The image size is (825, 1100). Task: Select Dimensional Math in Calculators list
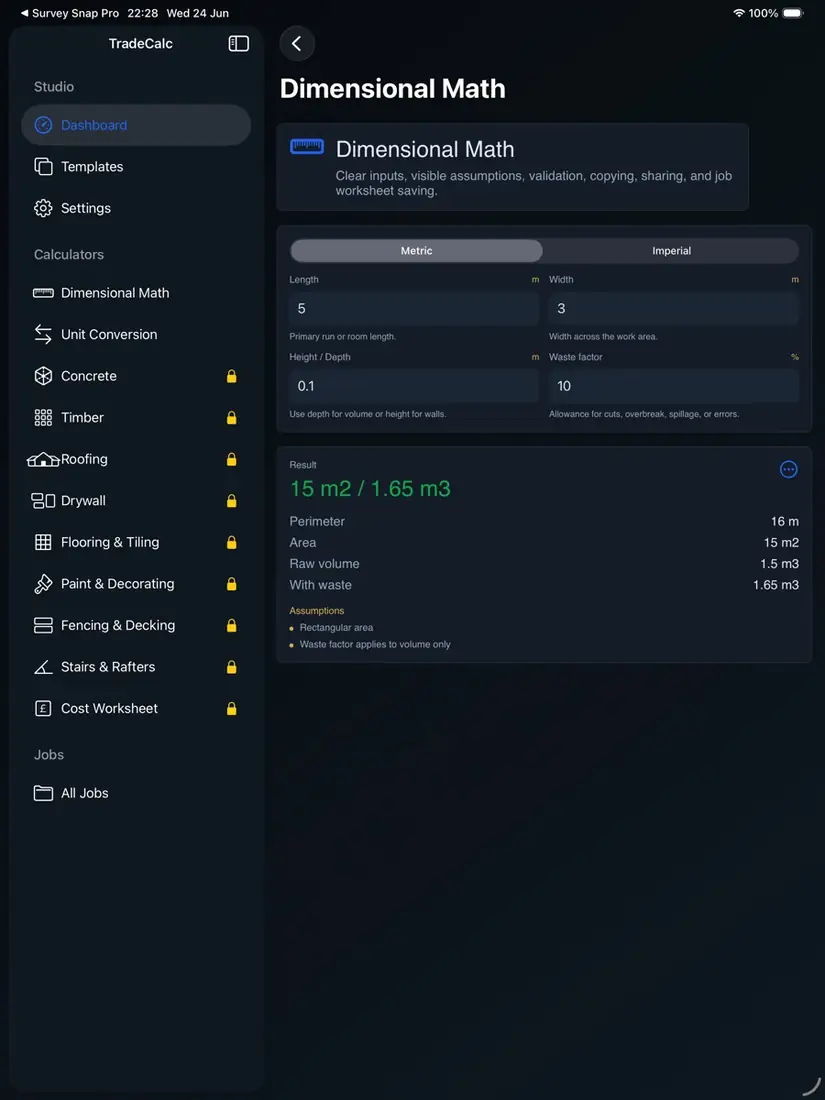[136, 293]
